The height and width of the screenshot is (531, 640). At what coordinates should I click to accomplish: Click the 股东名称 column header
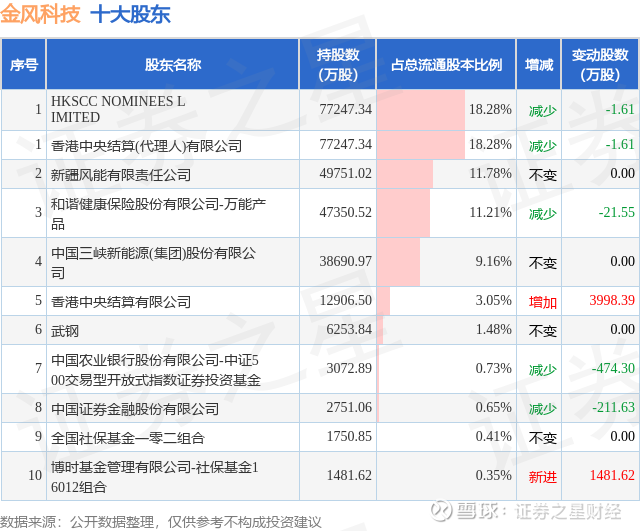[x=173, y=64]
